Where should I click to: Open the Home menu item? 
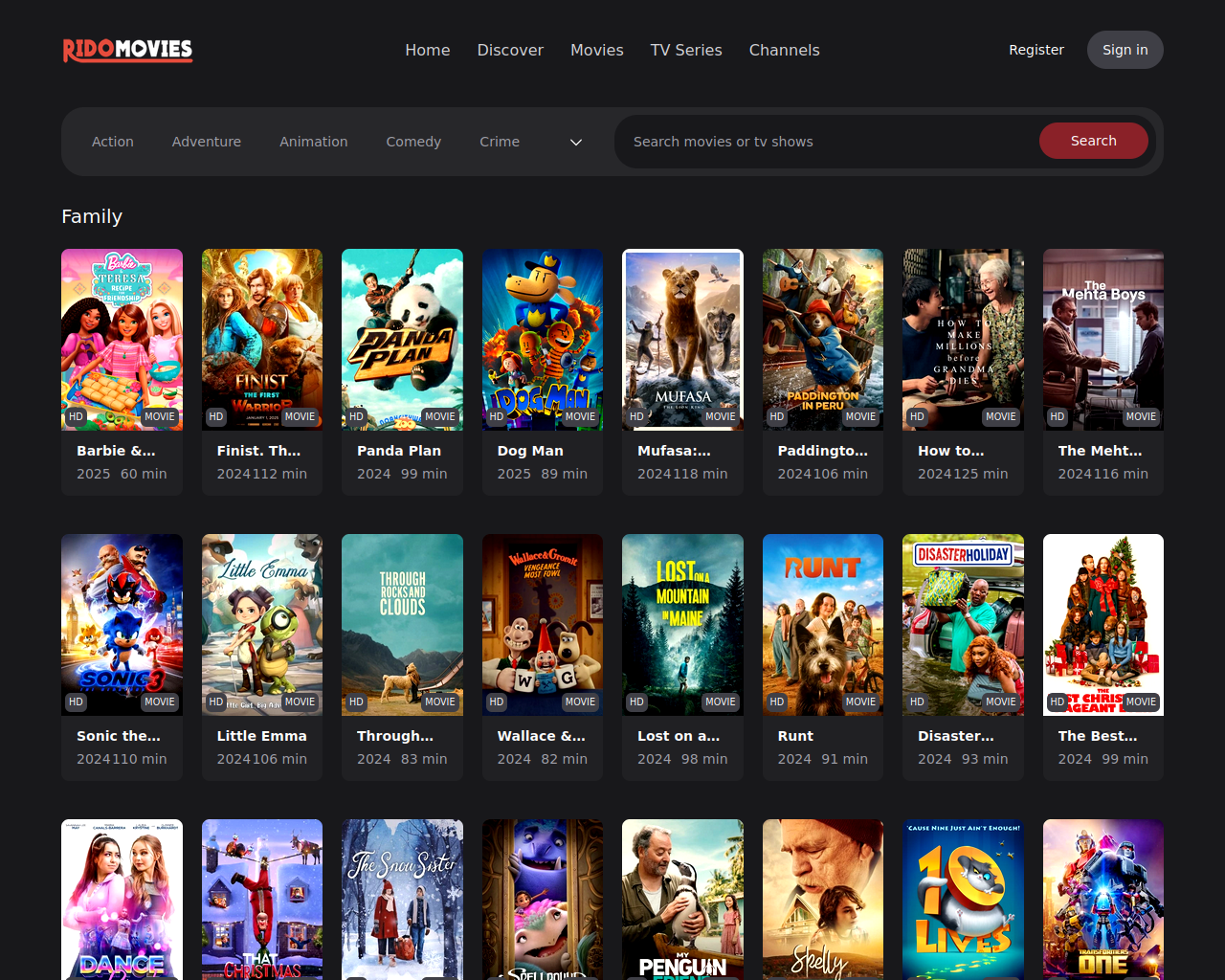(x=427, y=50)
